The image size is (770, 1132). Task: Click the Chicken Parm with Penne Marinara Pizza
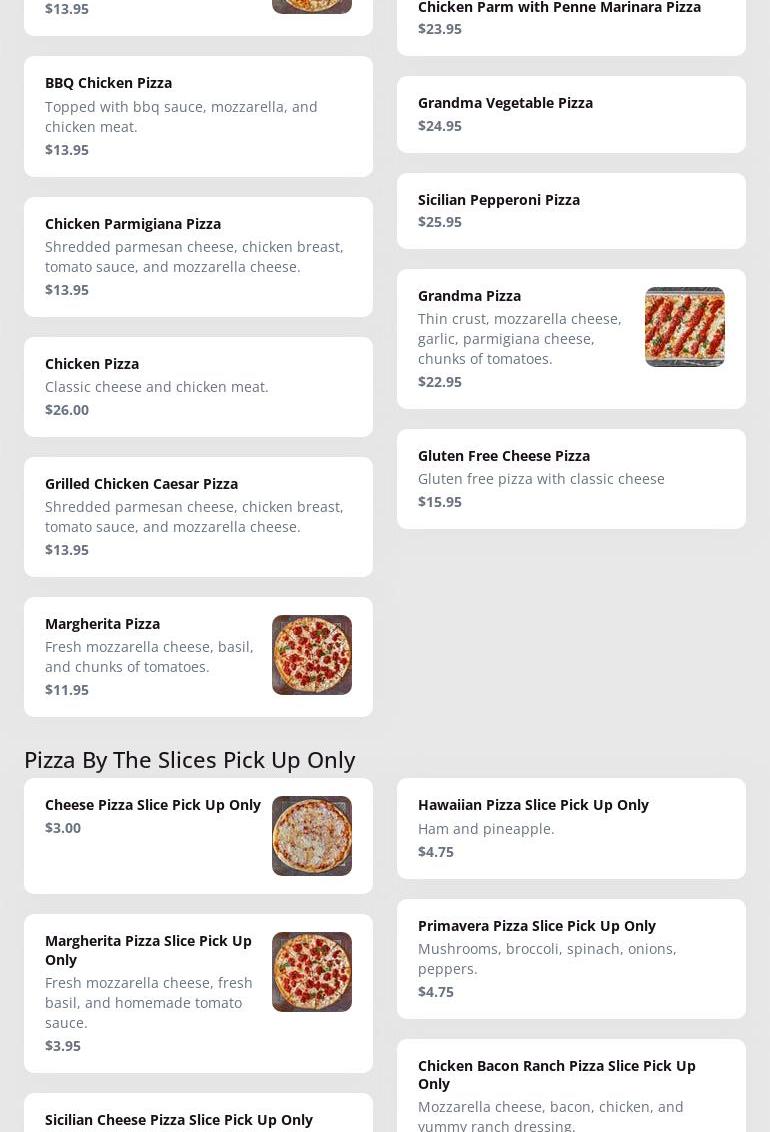559,9
